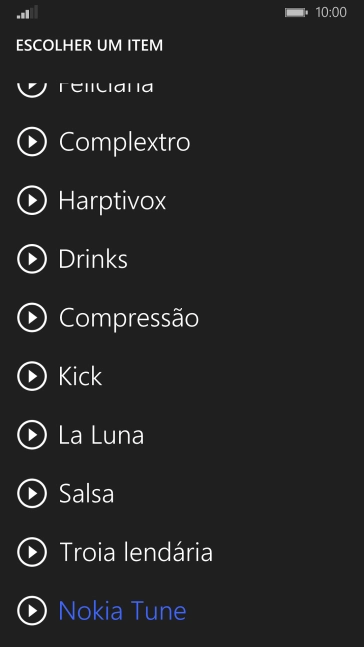Select the highlighted Nokia Tune entry

123,611
